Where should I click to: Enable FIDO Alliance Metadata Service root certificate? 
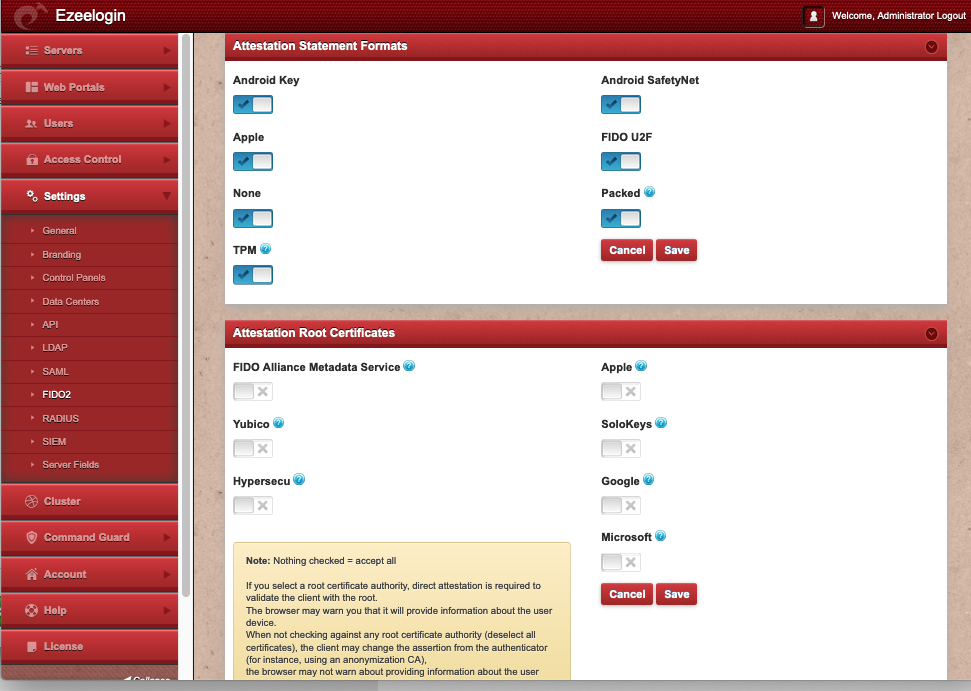[x=253, y=391]
